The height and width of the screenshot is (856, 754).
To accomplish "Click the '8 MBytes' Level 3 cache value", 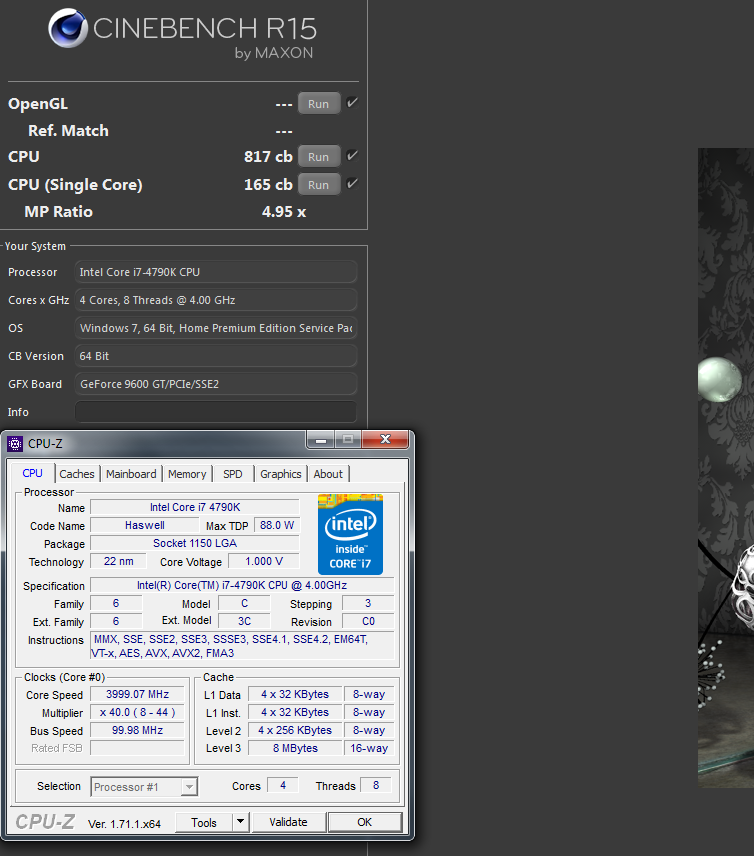I will (x=295, y=748).
